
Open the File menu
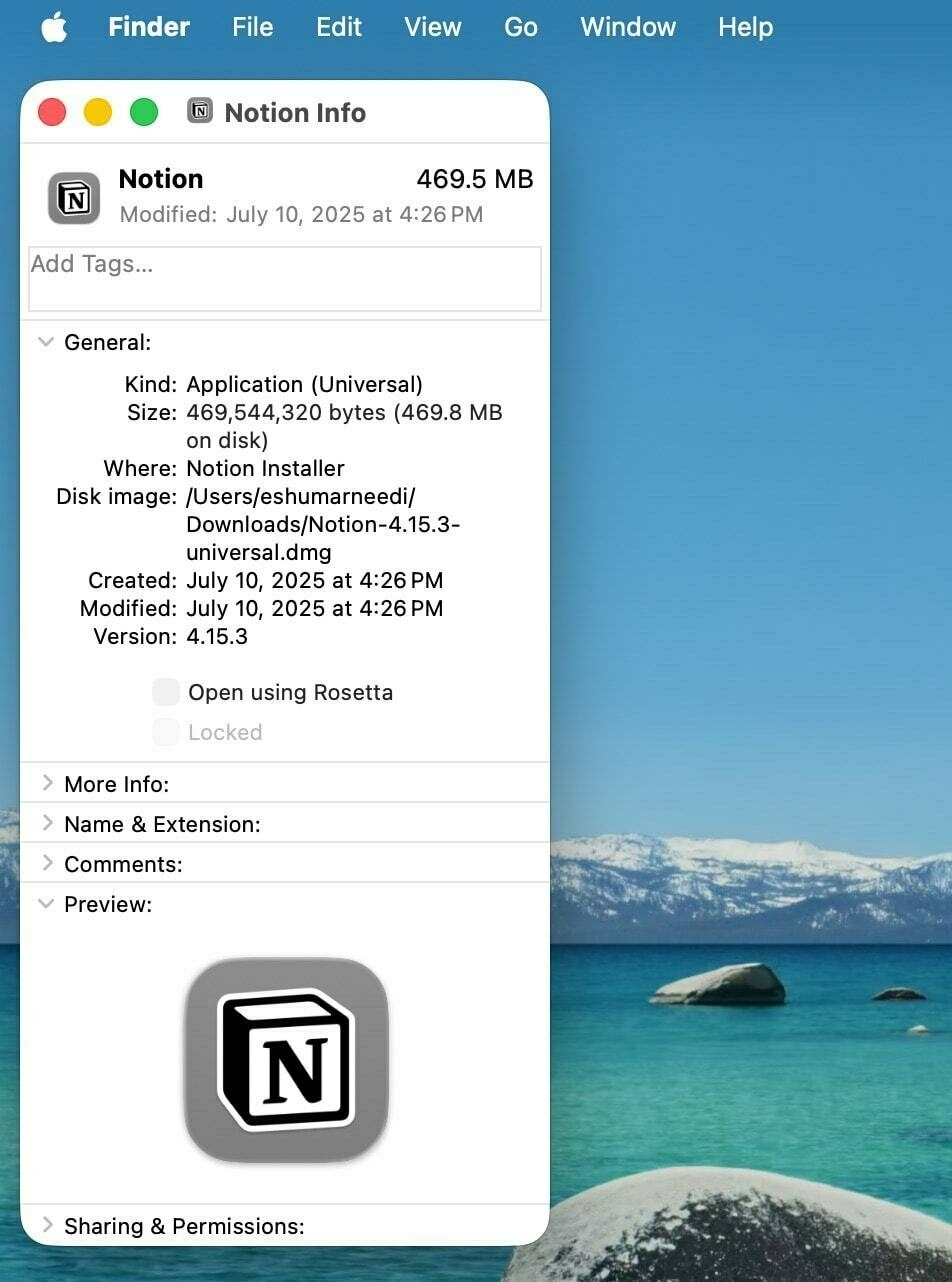(252, 27)
